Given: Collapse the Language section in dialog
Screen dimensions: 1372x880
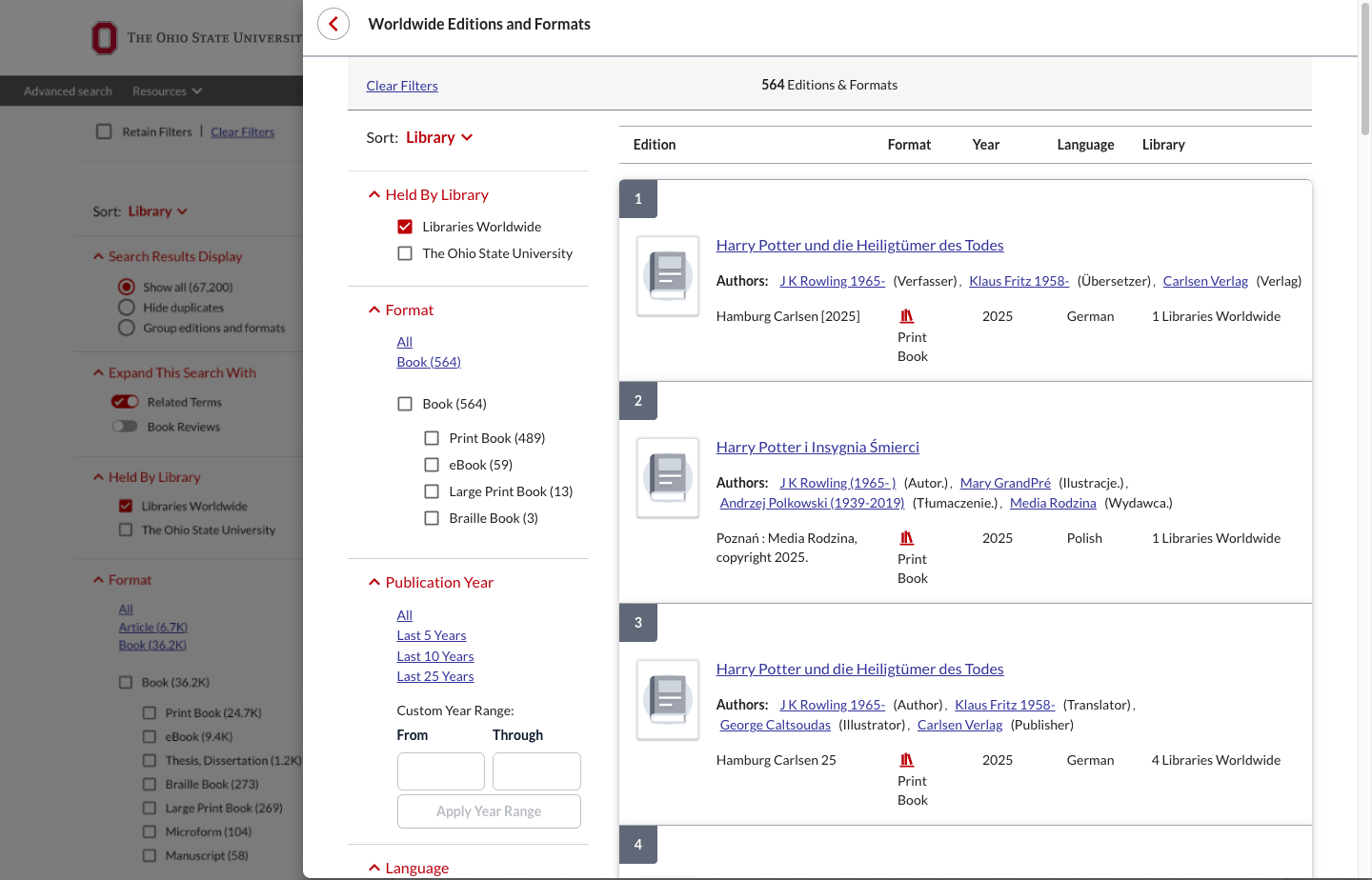Looking at the screenshot, I should point(408,868).
